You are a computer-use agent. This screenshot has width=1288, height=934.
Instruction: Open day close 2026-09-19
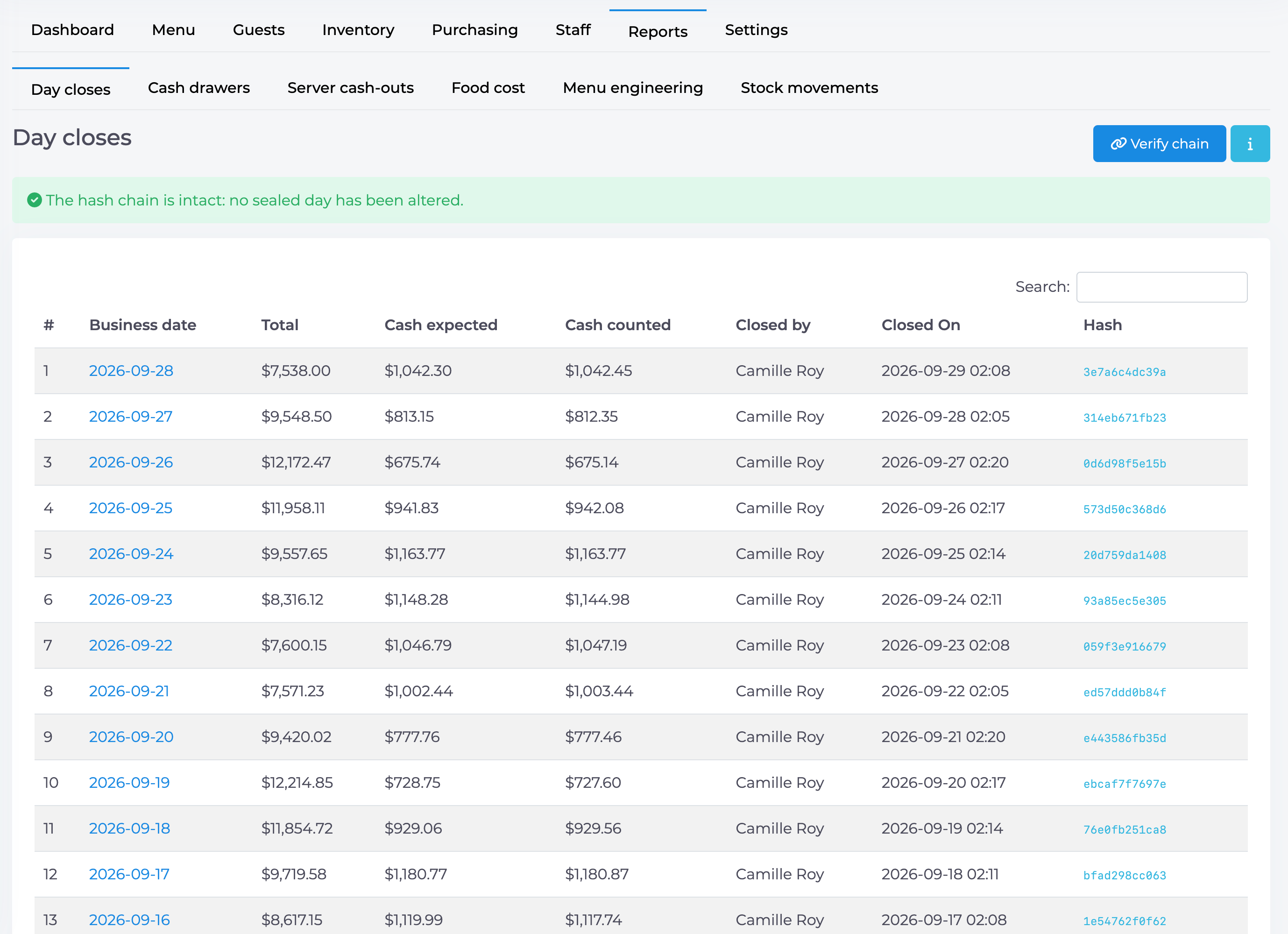(x=129, y=783)
